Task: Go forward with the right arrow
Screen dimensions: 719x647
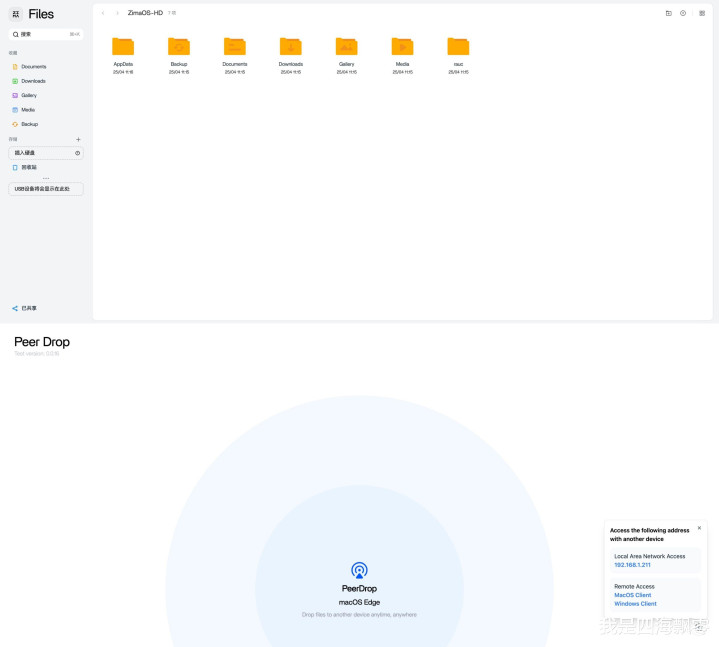Action: 117,13
